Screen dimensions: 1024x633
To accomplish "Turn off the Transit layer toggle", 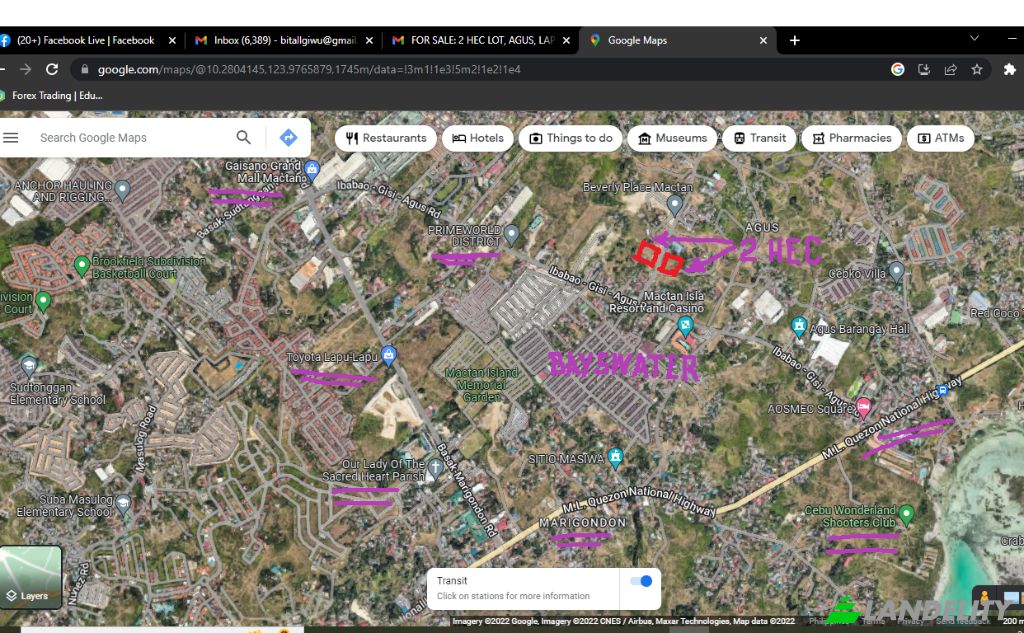I will (641, 581).
